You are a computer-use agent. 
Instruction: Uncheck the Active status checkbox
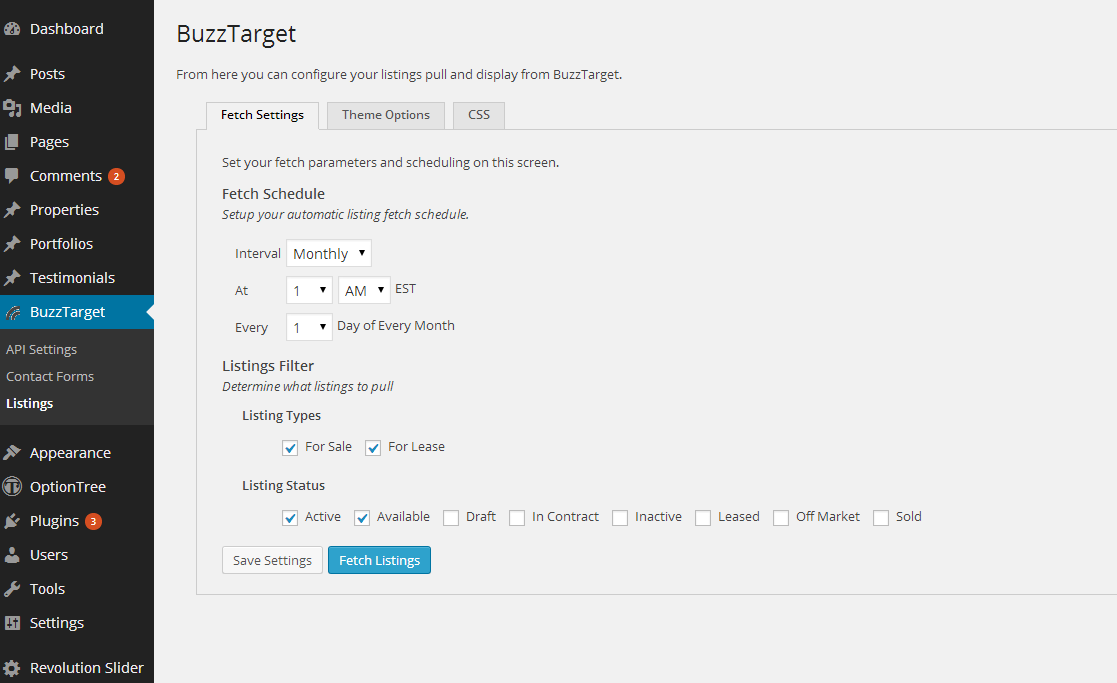tap(290, 518)
